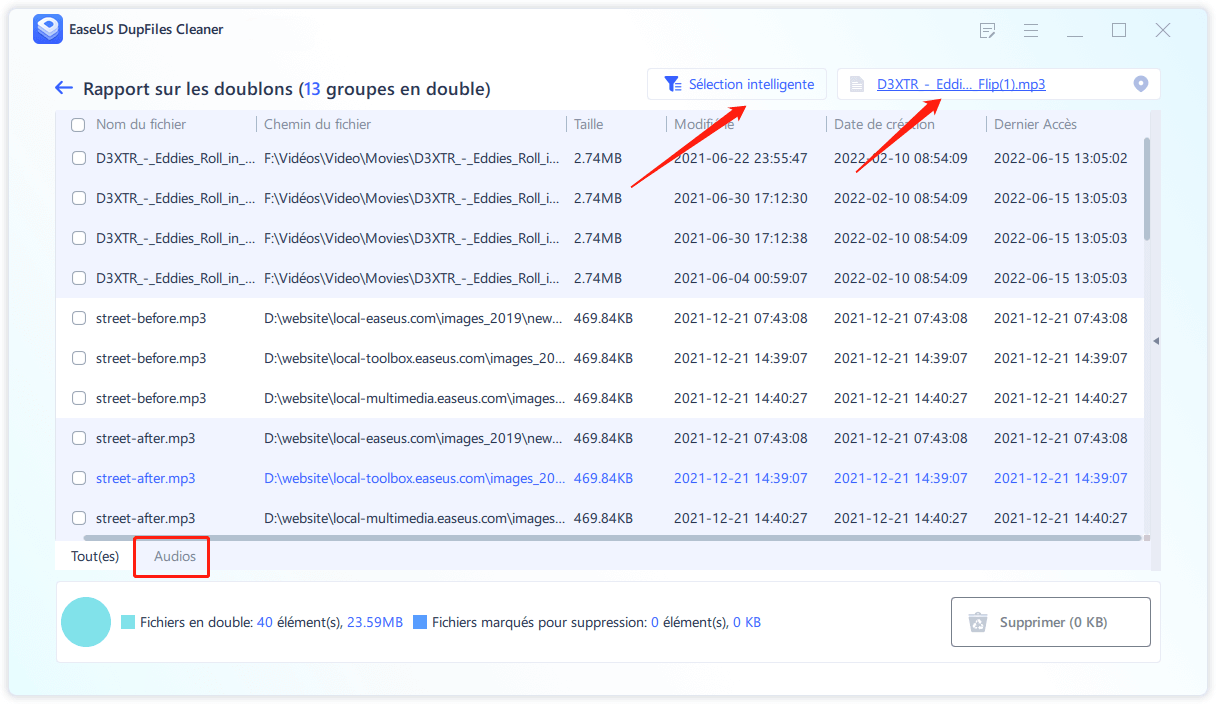Expand the side panel collapse arrow

1156,341
